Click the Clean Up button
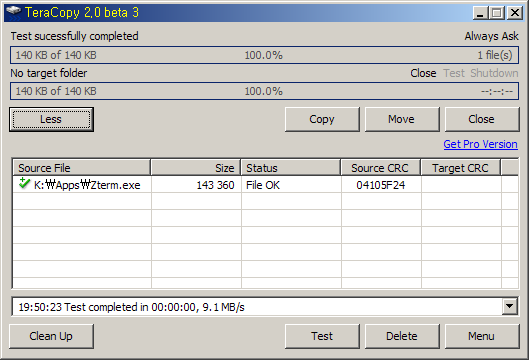This screenshot has width=529, height=360. [51, 336]
